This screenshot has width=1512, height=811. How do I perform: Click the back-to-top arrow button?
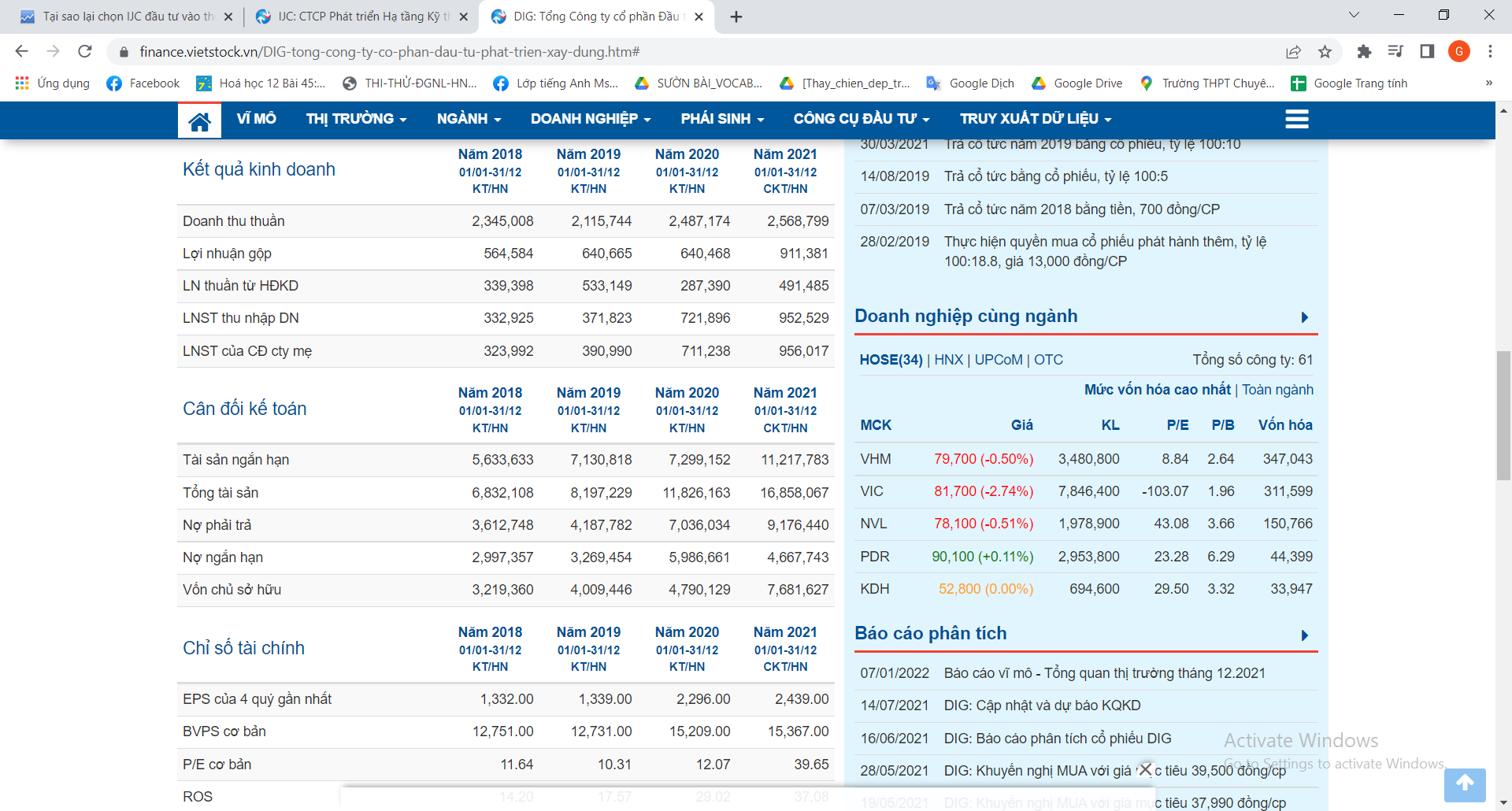point(1465,784)
